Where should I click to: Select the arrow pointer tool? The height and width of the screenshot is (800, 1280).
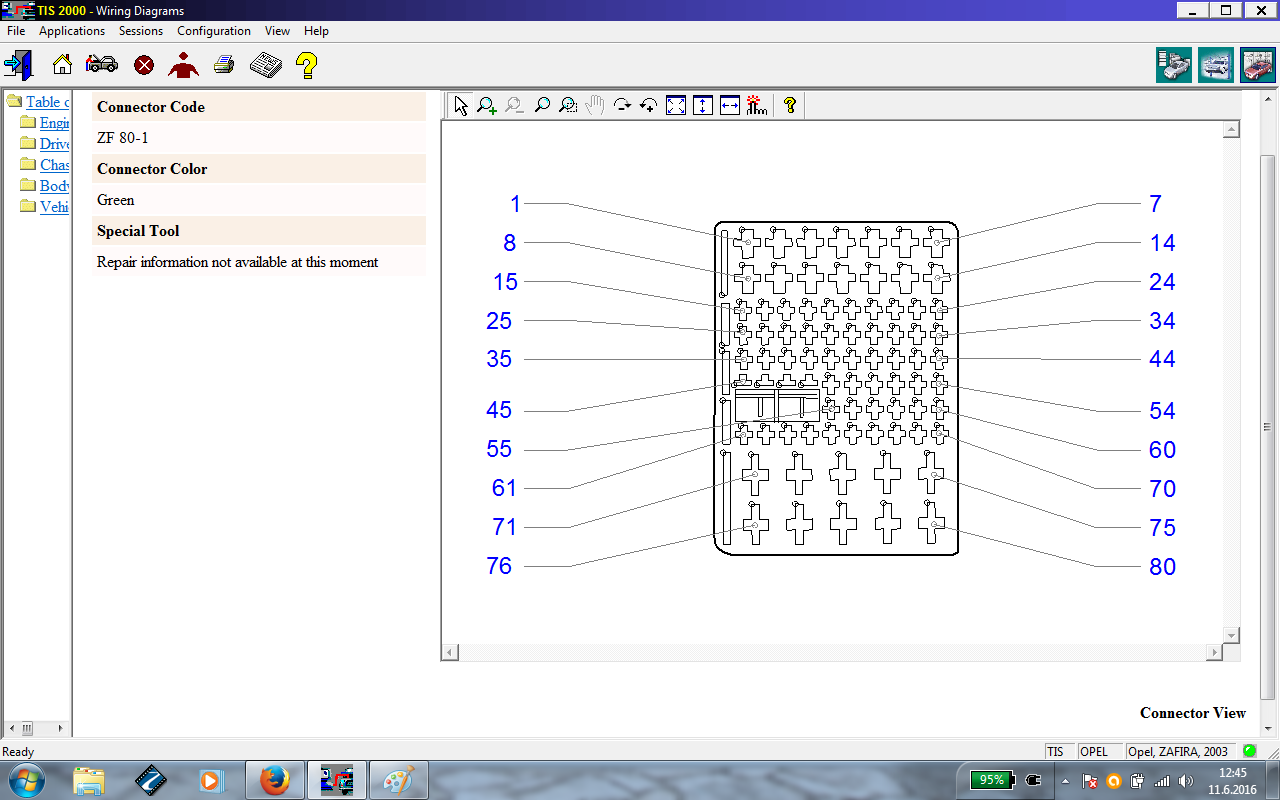460,105
